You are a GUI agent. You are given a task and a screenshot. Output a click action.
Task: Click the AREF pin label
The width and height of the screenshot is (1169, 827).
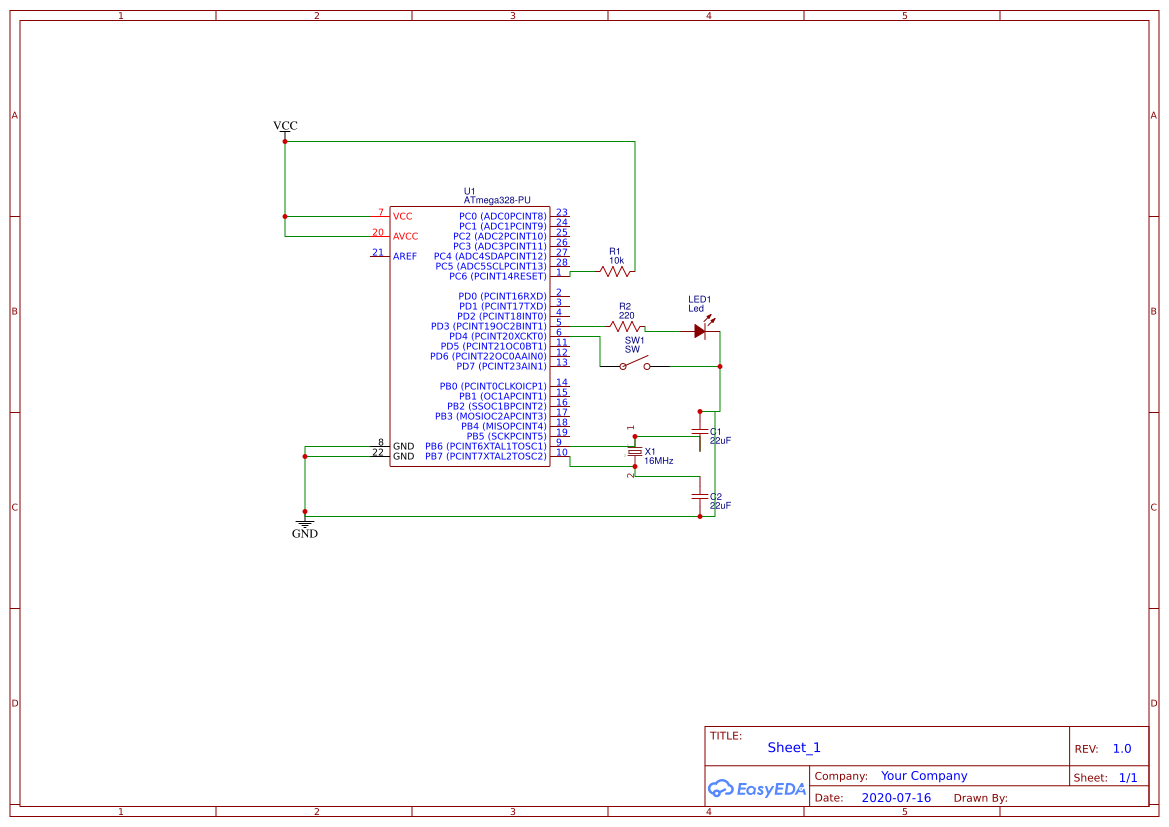404,256
